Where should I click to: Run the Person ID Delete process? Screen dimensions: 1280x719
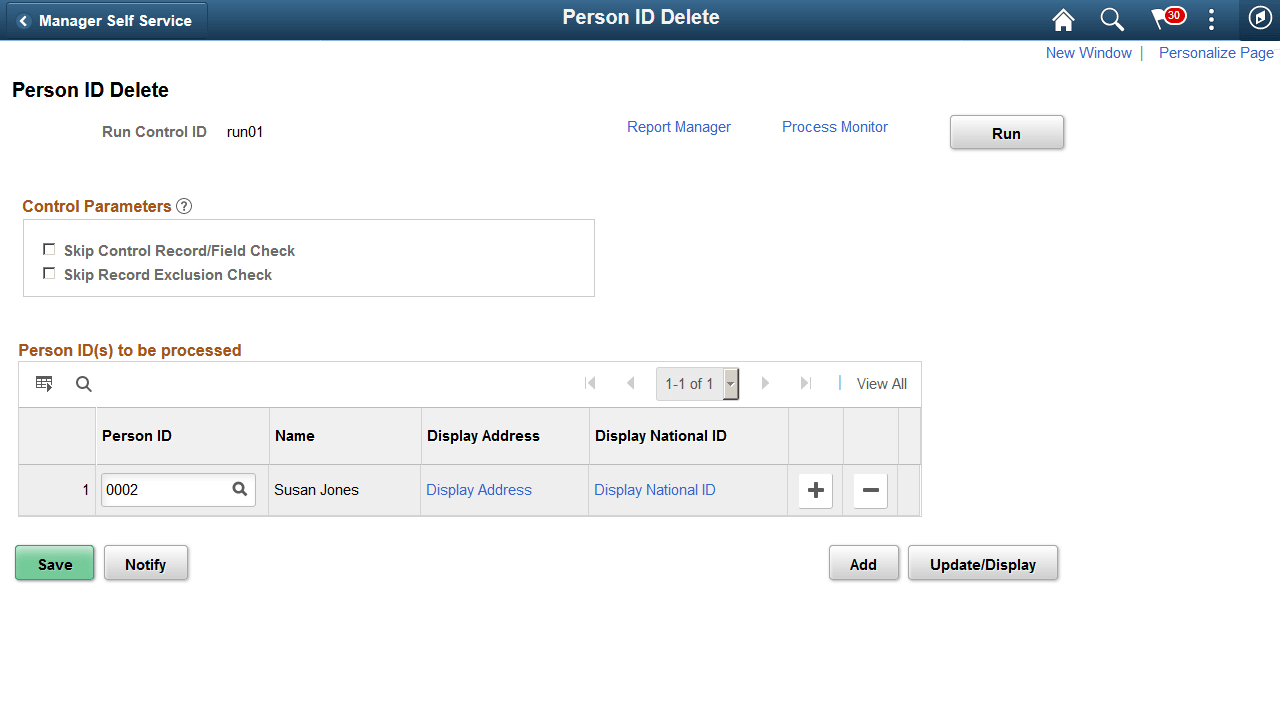[x=1006, y=132]
